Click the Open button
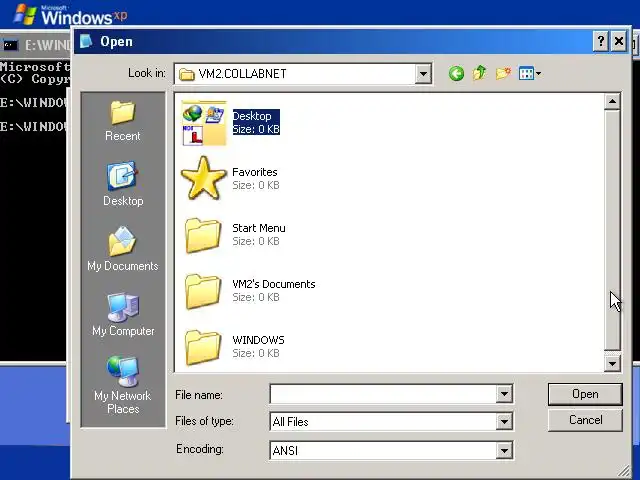640x480 pixels. pos(585,394)
